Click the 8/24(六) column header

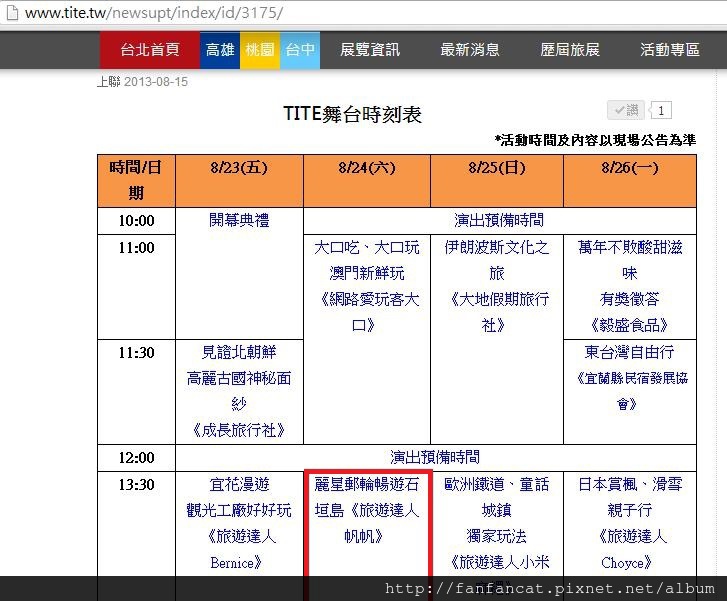[x=367, y=181]
